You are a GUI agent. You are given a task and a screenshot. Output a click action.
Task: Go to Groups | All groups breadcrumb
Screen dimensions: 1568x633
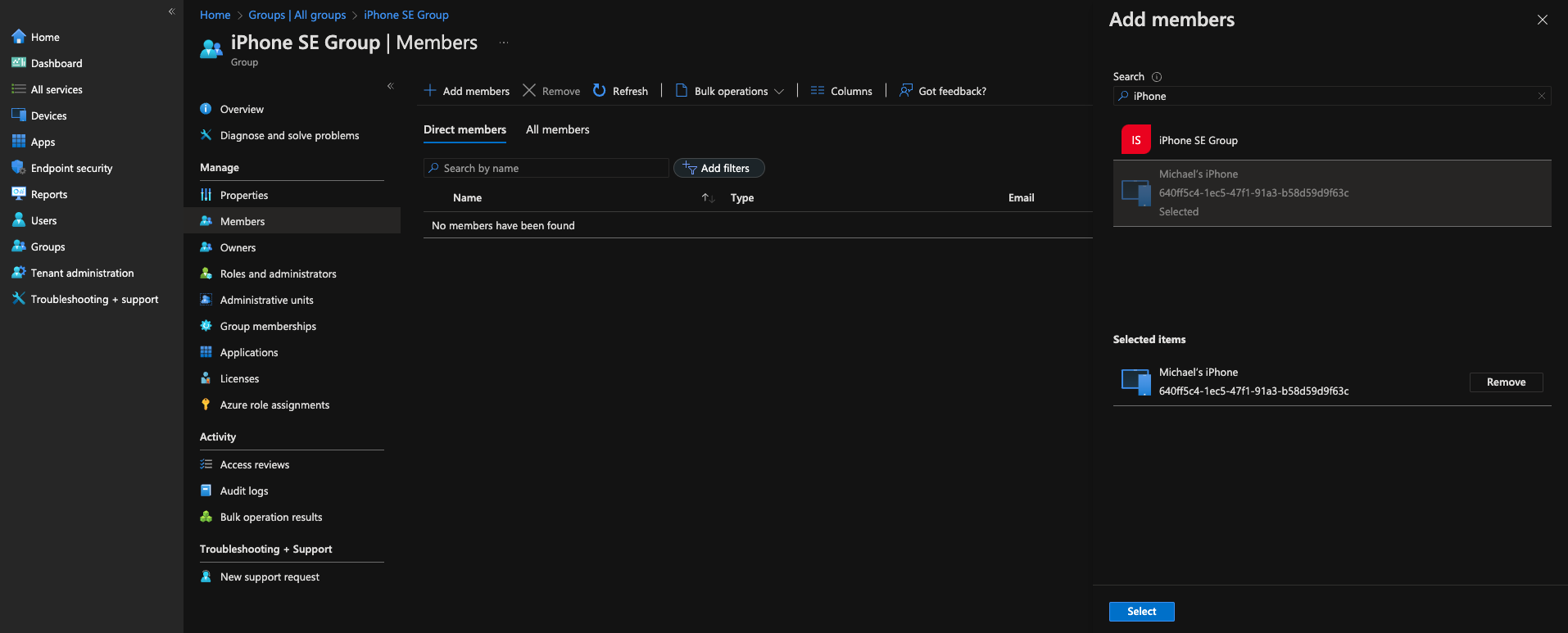[x=297, y=15]
